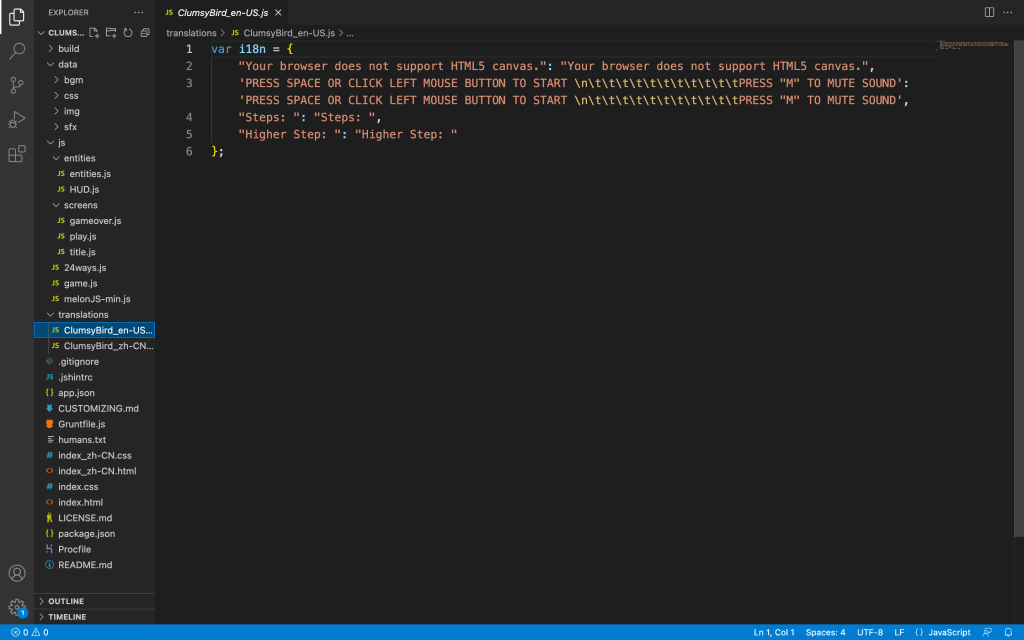
Task: Open the Source Control view
Action: pos(17,85)
